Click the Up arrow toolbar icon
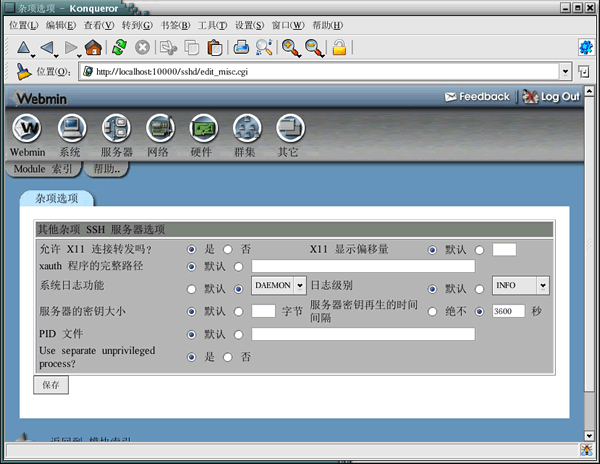 [x=23, y=48]
